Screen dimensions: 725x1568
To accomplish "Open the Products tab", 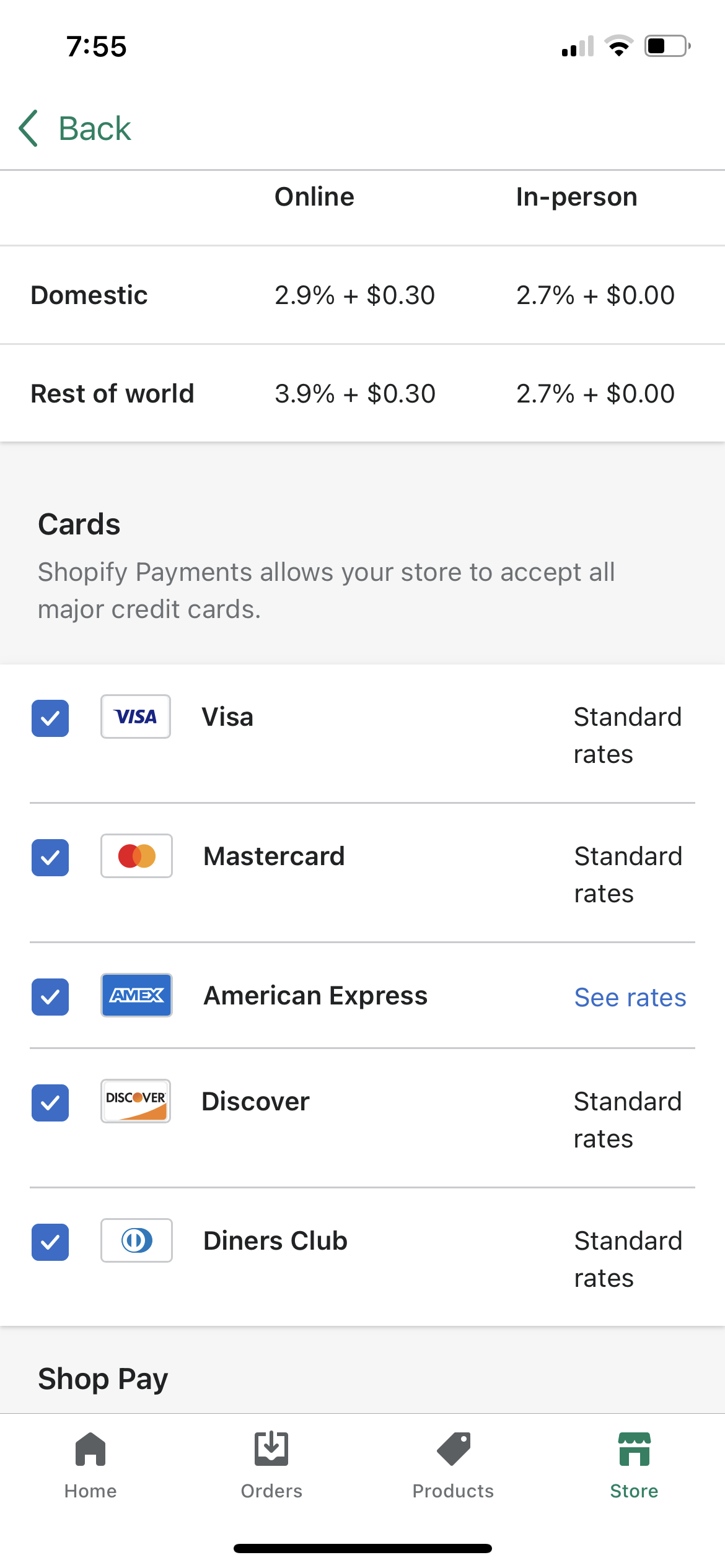I will 453,1465.
